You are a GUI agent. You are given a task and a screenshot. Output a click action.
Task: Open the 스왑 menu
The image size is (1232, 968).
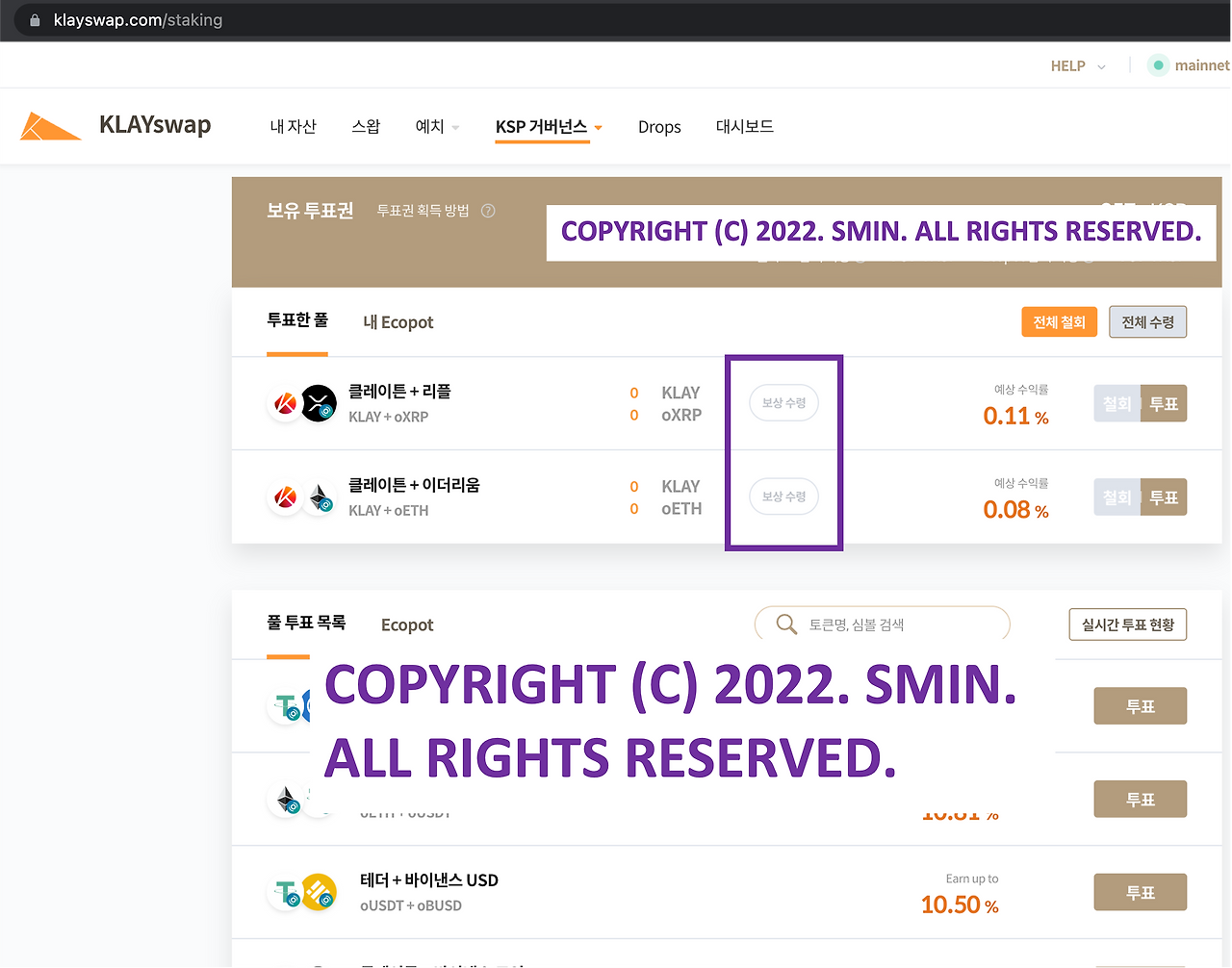pos(366,127)
